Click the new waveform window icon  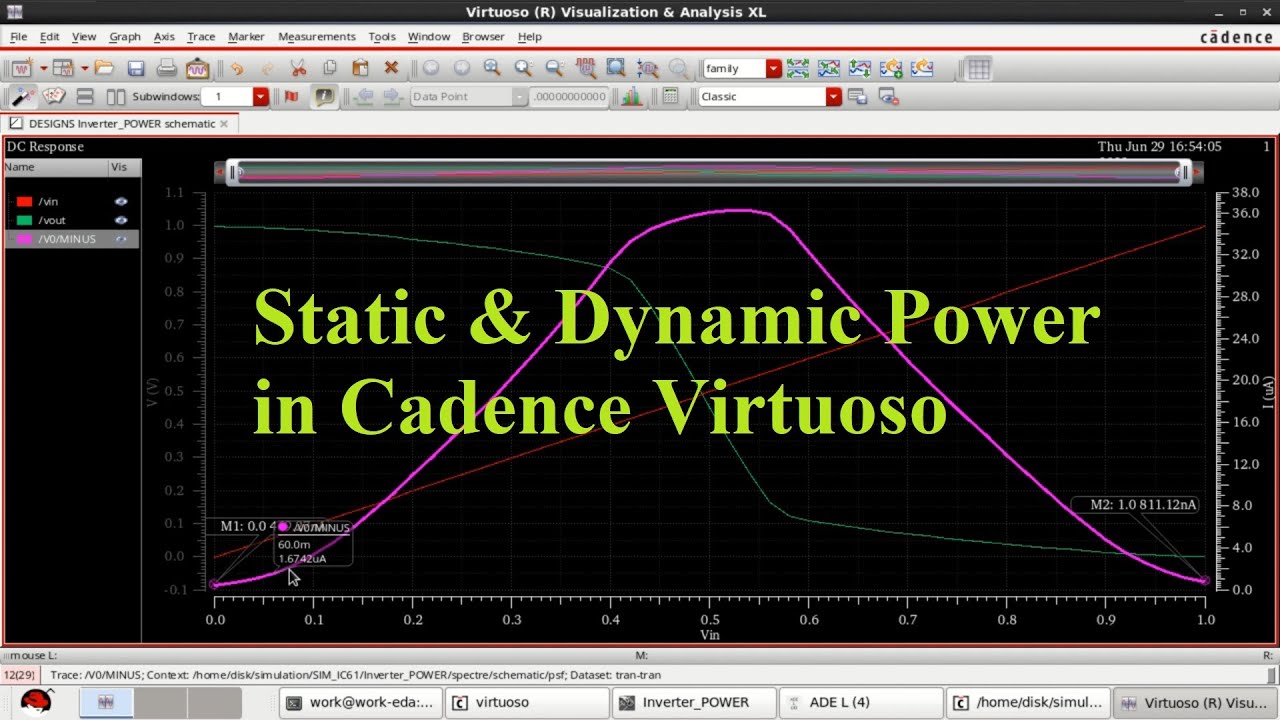click(x=22, y=68)
